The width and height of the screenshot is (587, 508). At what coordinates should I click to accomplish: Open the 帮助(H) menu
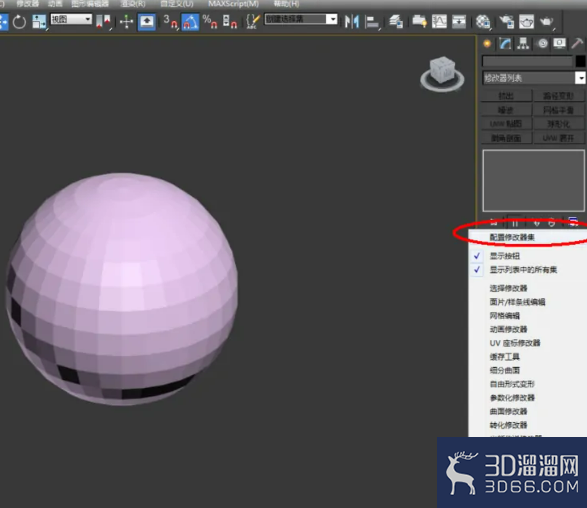pyautogui.click(x=286, y=4)
